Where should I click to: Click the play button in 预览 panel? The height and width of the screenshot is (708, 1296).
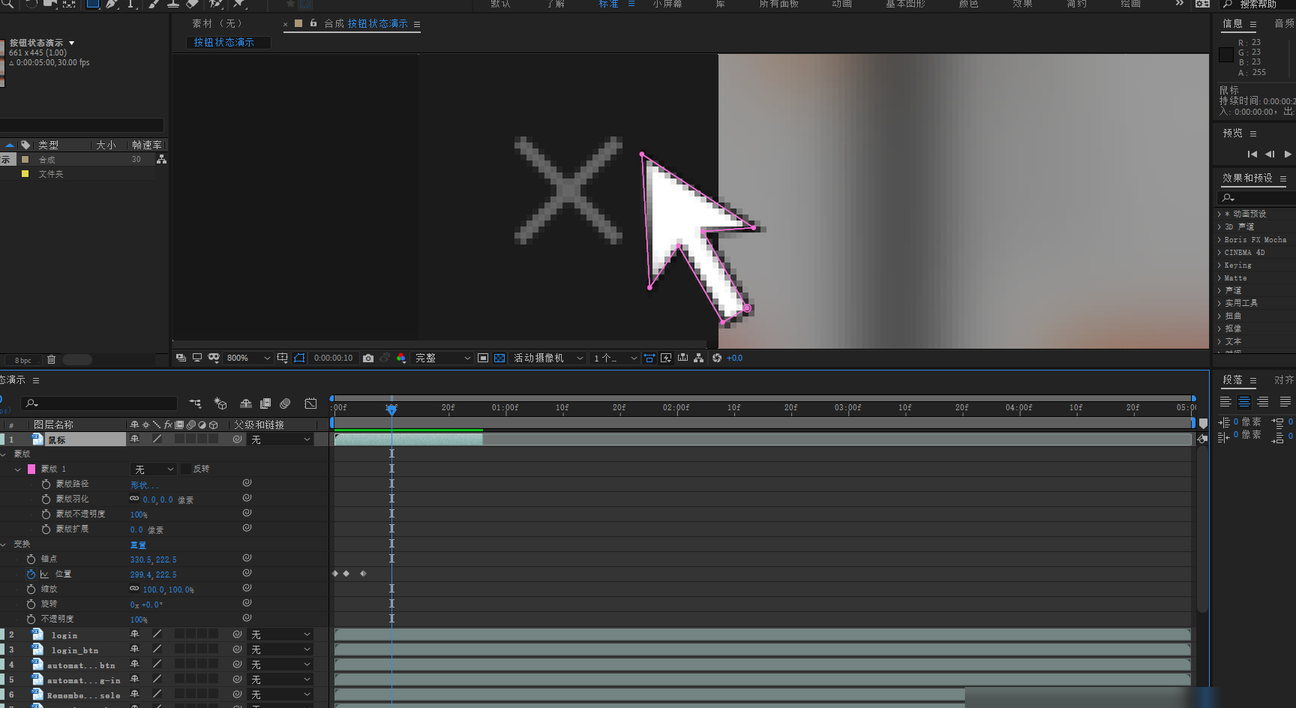[x=1288, y=154]
